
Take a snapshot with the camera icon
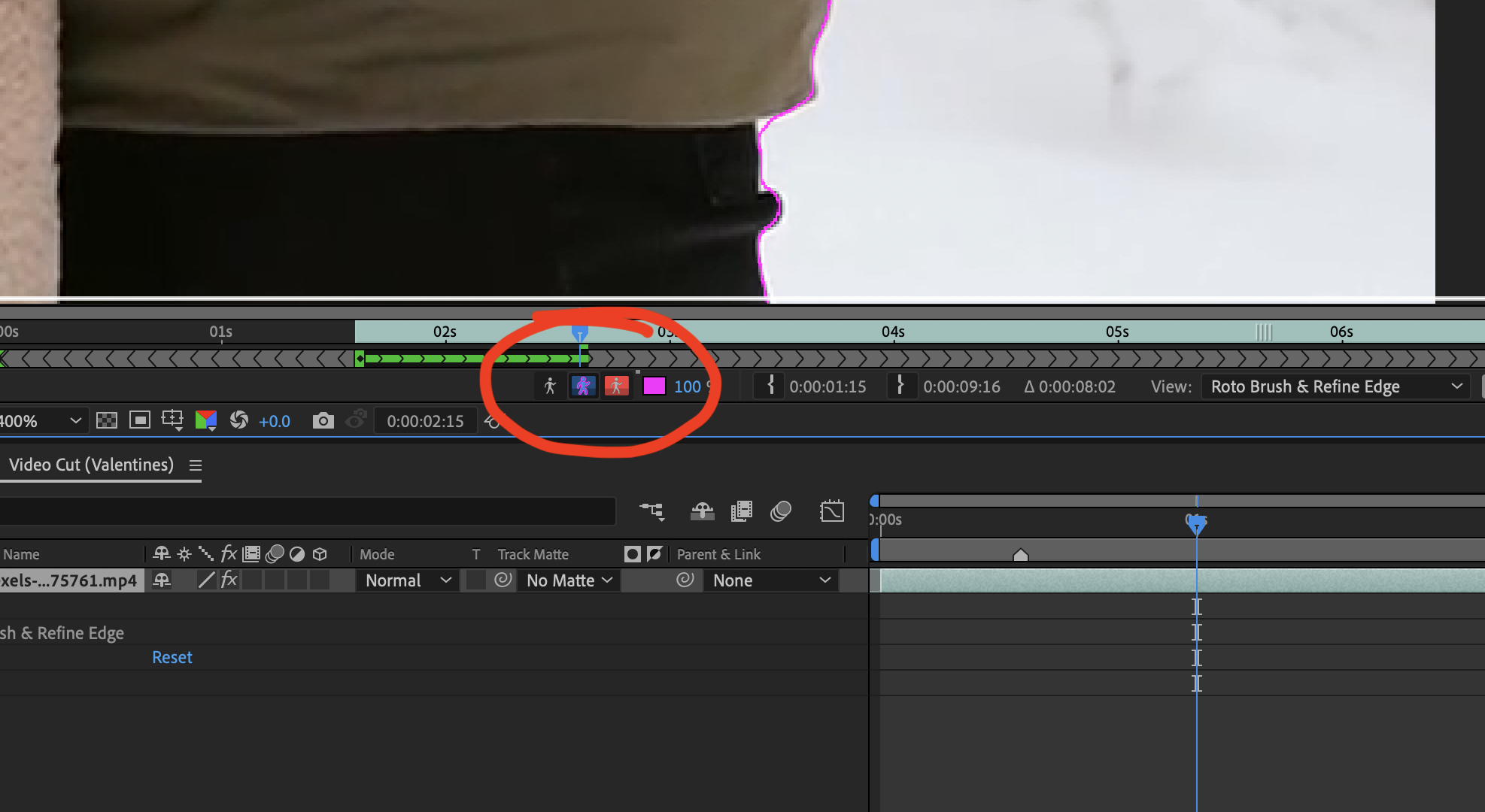point(323,420)
